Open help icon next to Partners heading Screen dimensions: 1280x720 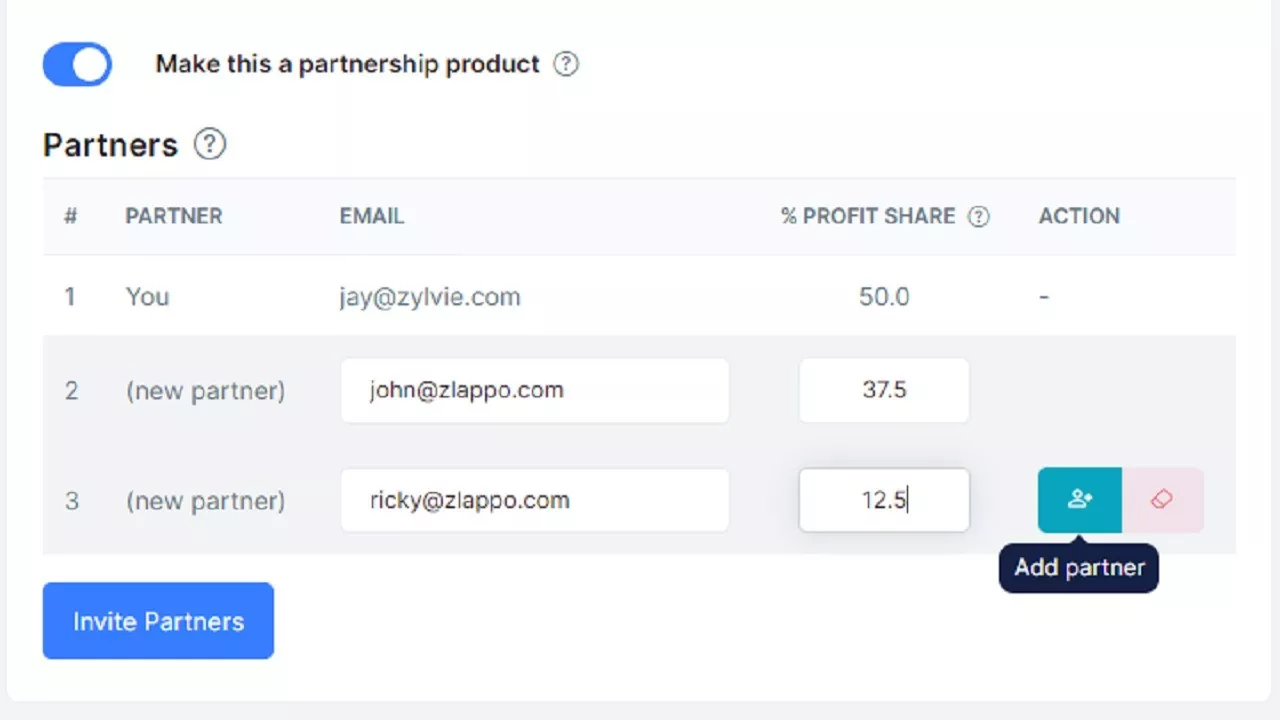coord(210,145)
